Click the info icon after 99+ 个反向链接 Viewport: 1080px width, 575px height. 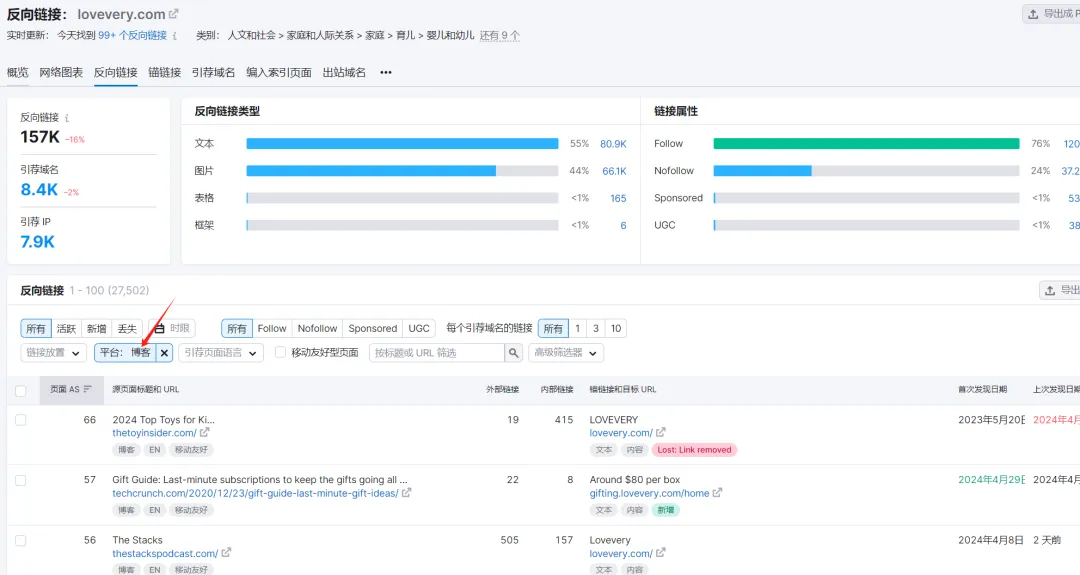pyautogui.click(x=175, y=36)
